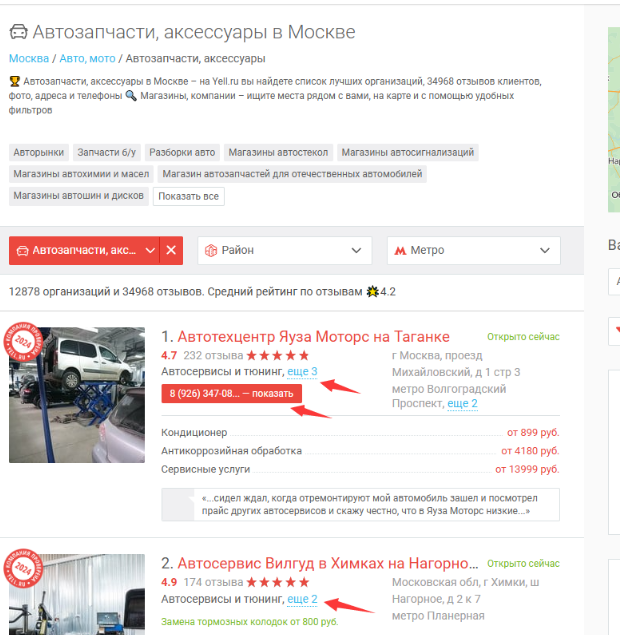The width and height of the screenshot is (629, 635).
Task: Remove the Автозапчасти category filter with X
Action: pyautogui.click(x=171, y=250)
